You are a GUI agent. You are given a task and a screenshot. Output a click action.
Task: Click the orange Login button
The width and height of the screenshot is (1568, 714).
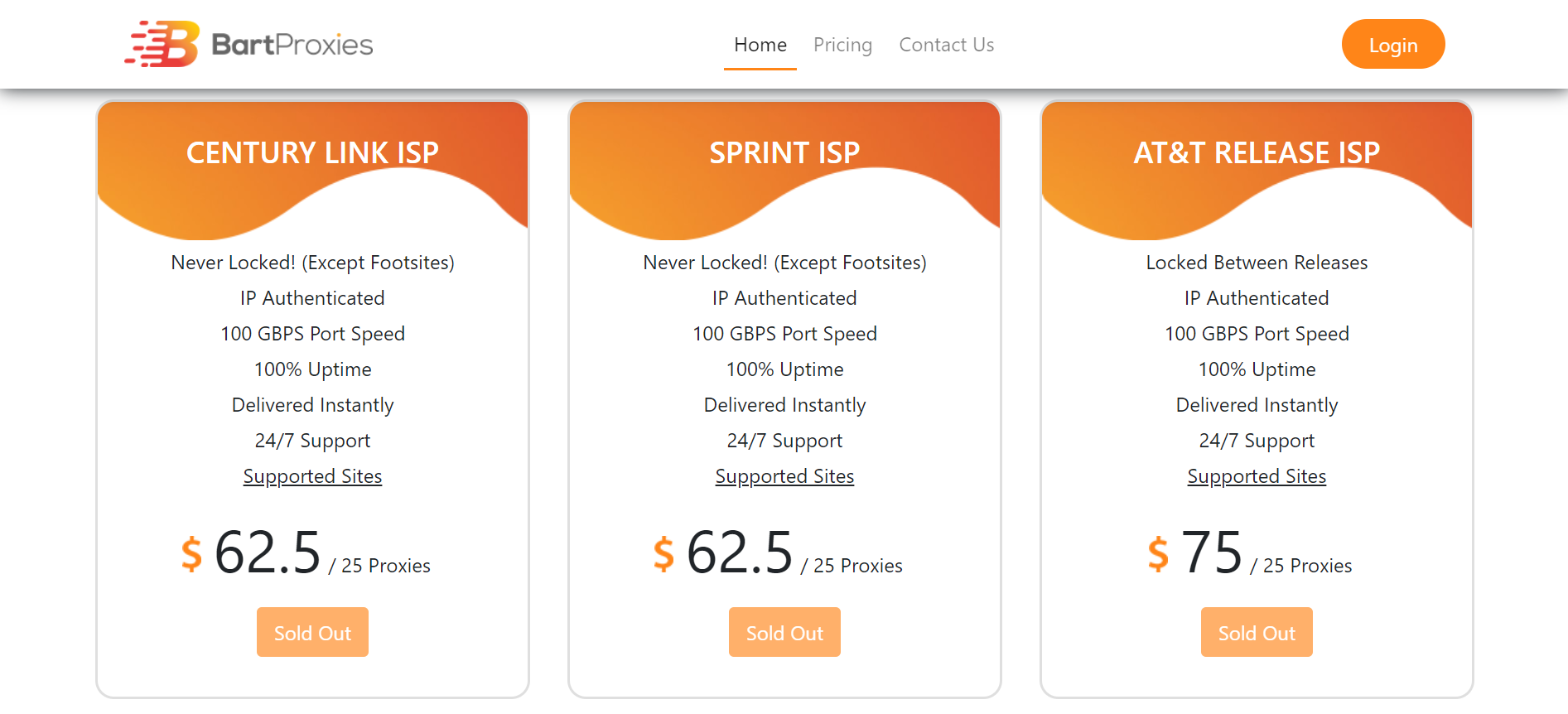click(1393, 45)
